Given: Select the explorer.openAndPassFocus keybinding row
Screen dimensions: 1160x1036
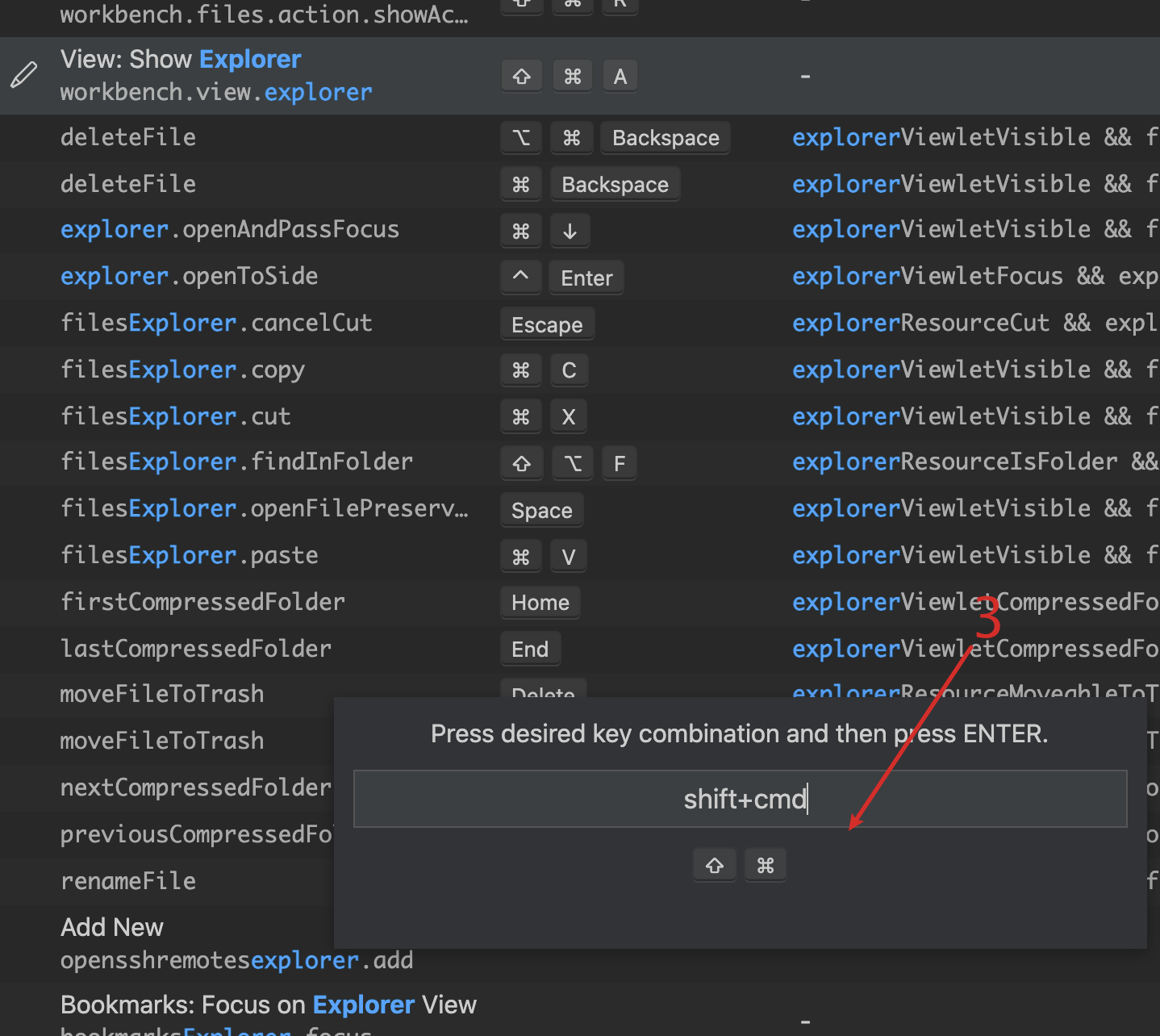Looking at the screenshot, I should (229, 230).
